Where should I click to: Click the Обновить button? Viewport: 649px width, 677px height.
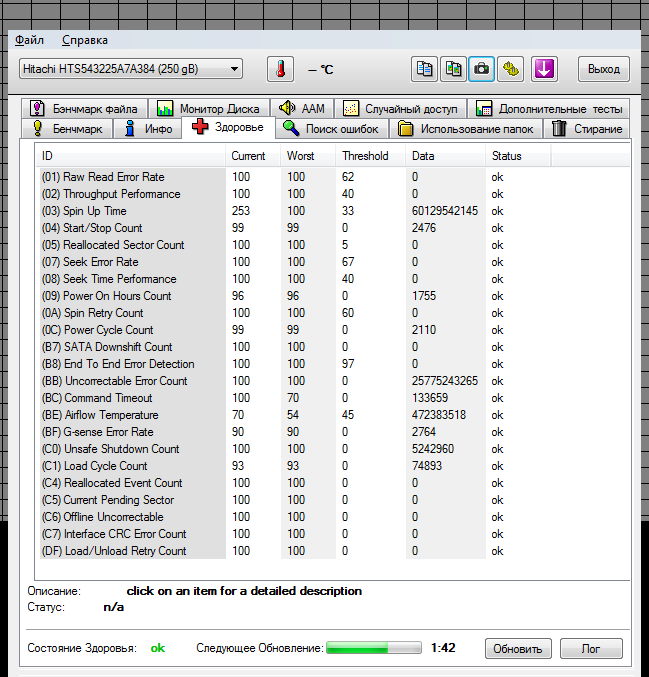pyautogui.click(x=518, y=649)
